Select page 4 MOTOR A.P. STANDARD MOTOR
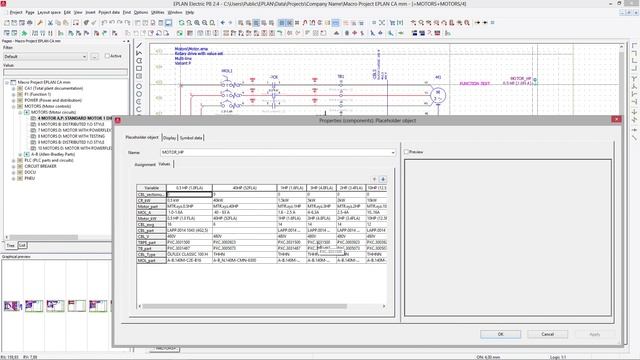640x360 pixels. pyautogui.click(x=74, y=118)
